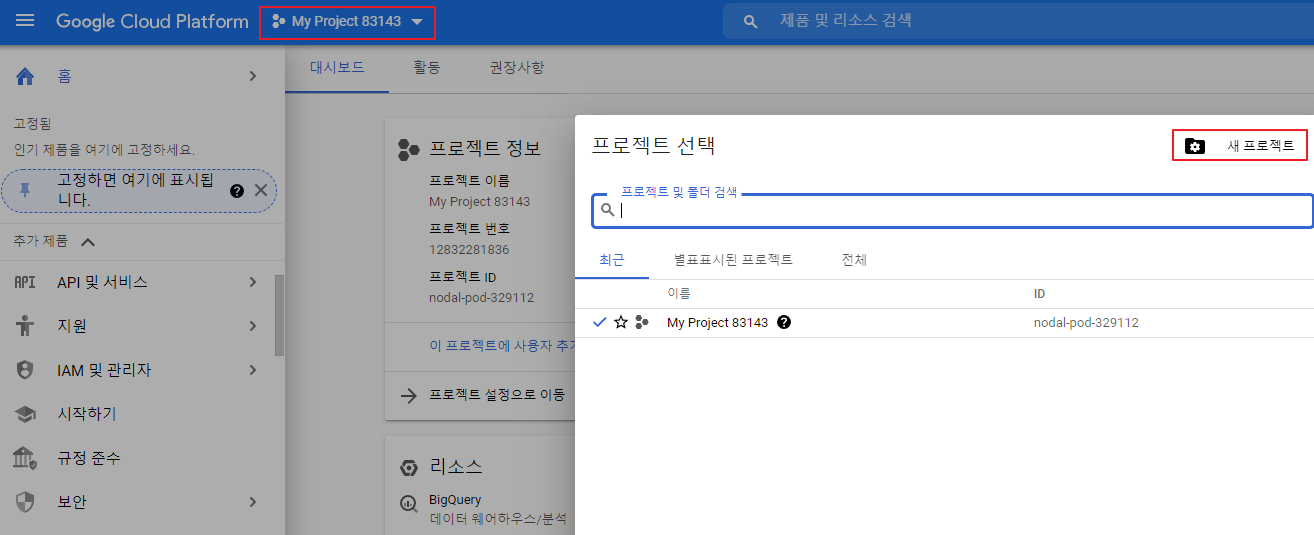Screen dimensions: 1314x535
Task: Click the search magnifier icon in top bar
Action: [751, 21]
